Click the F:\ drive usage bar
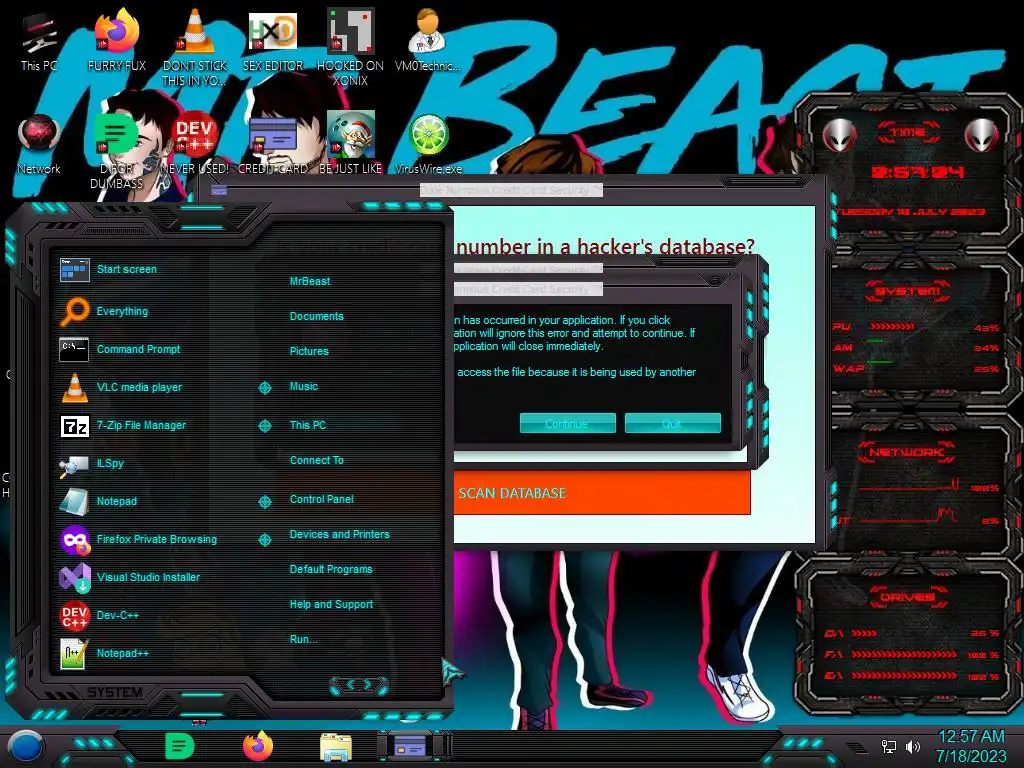The height and width of the screenshot is (768, 1024). [904, 654]
